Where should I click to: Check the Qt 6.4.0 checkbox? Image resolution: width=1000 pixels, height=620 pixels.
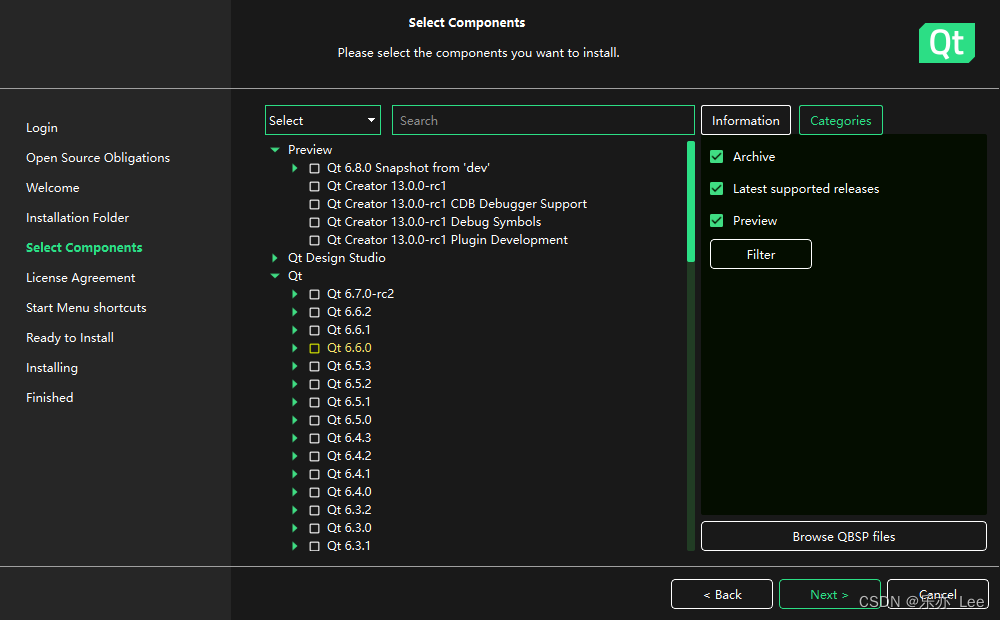314,492
